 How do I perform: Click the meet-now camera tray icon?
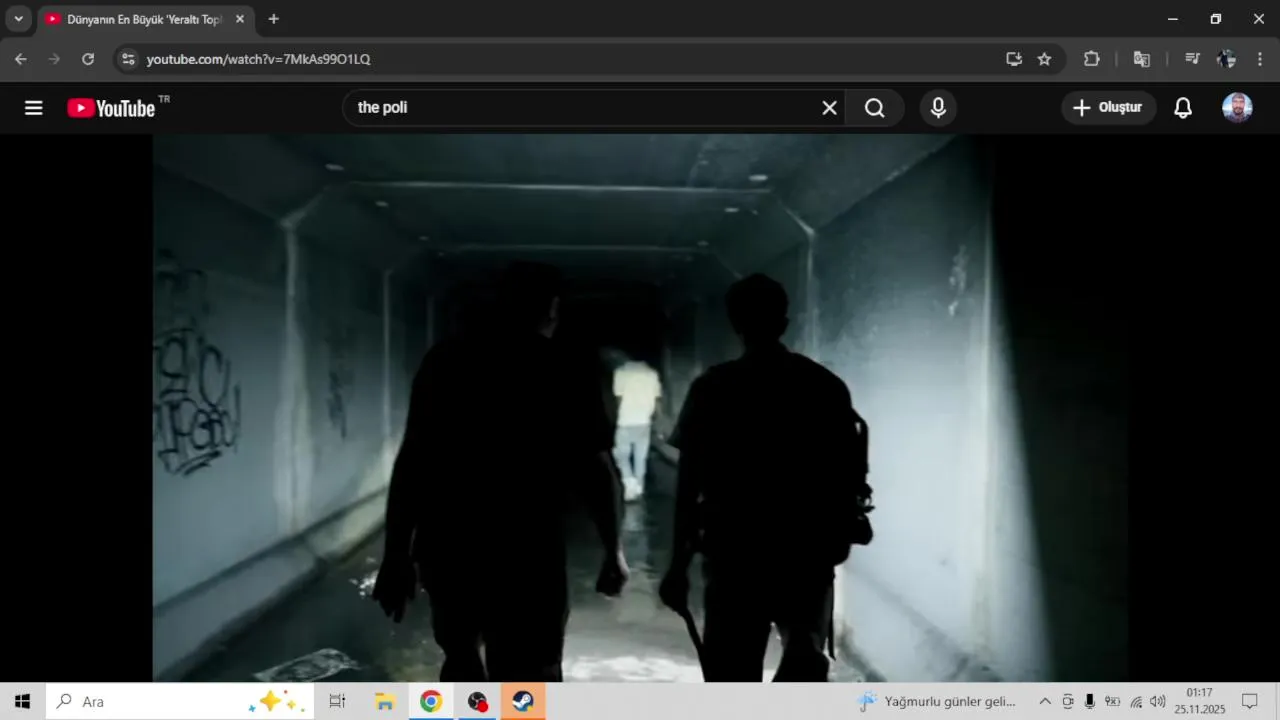1067,701
